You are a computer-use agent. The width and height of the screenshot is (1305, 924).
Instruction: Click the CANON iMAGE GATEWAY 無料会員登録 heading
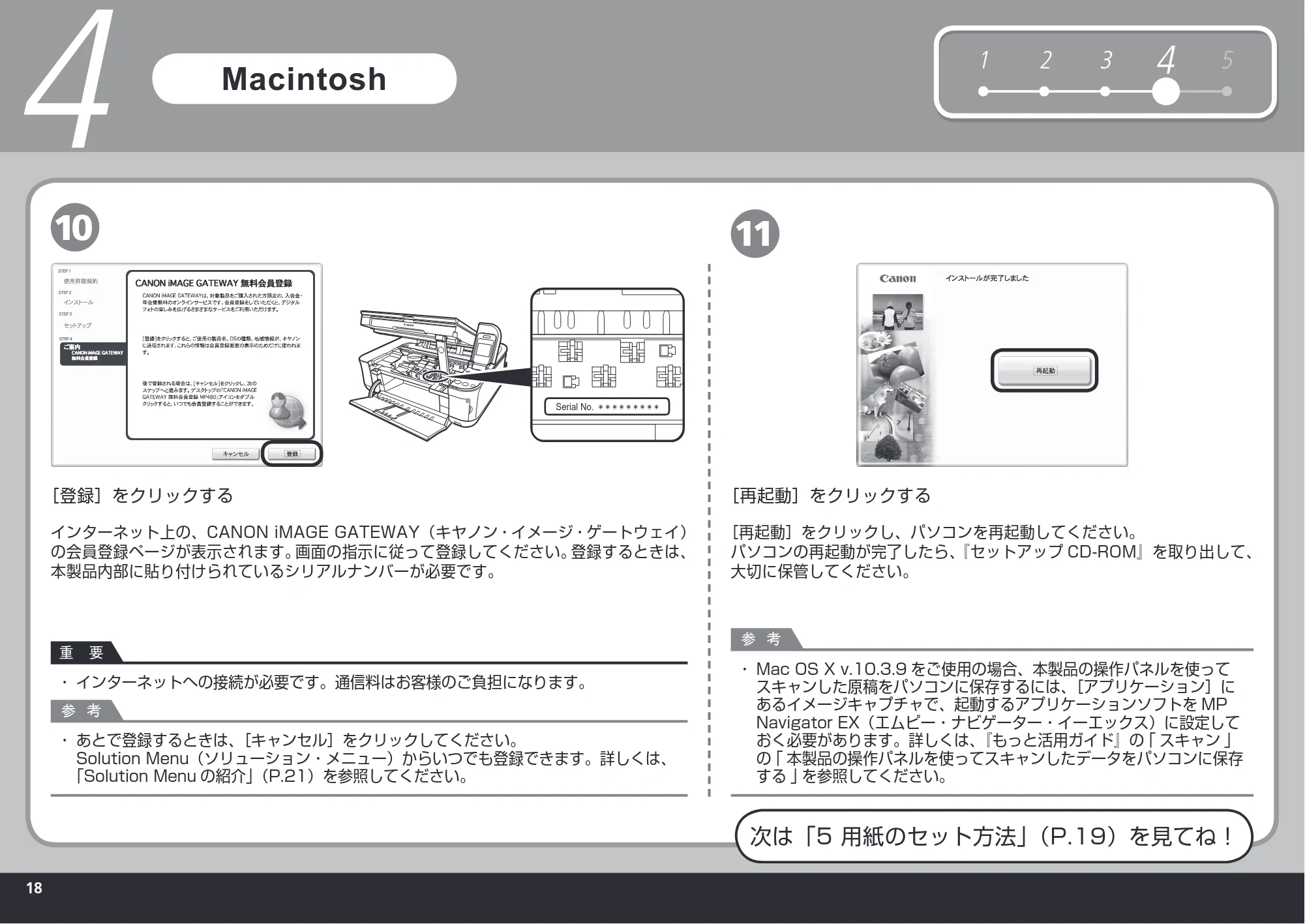[x=213, y=283]
